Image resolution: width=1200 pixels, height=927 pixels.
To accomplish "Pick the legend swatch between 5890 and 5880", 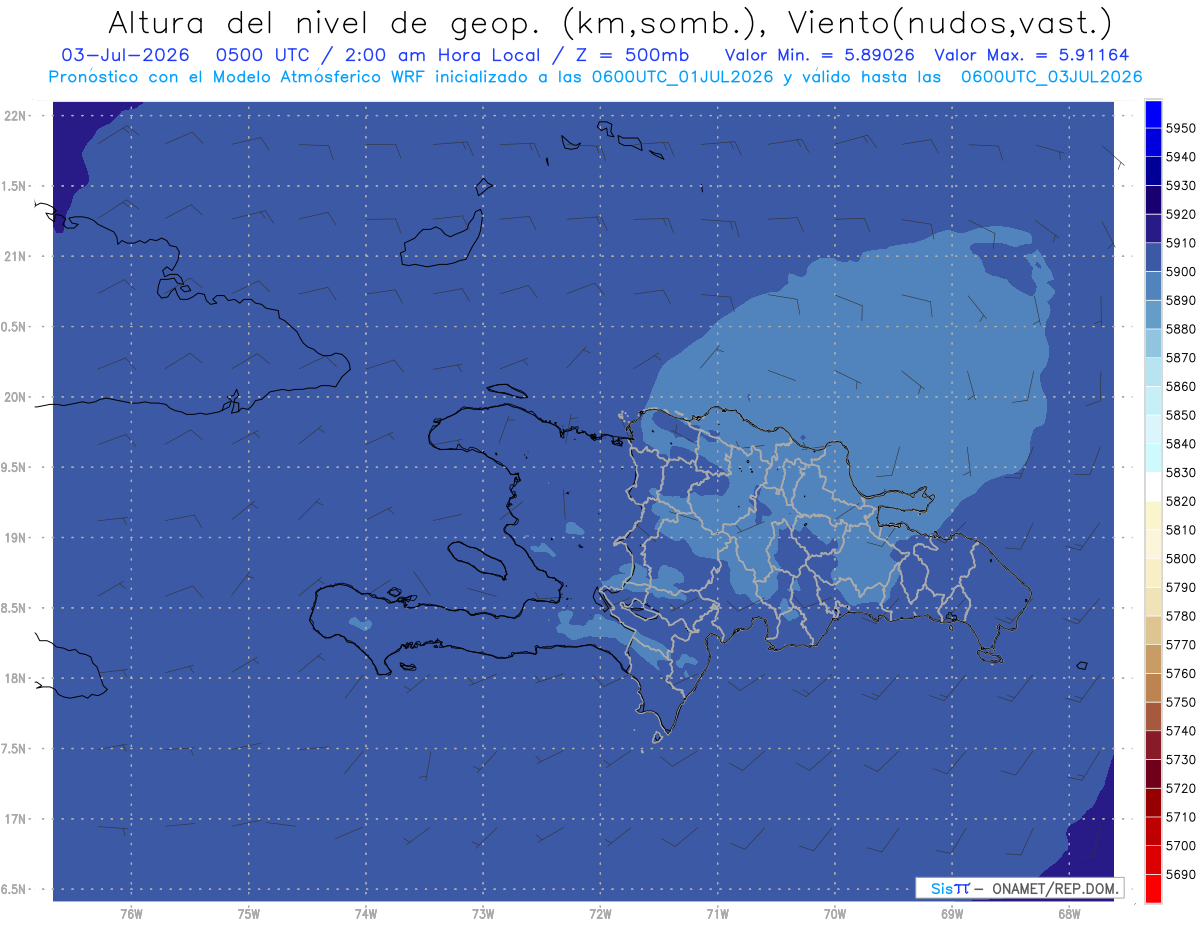I will (1153, 315).
